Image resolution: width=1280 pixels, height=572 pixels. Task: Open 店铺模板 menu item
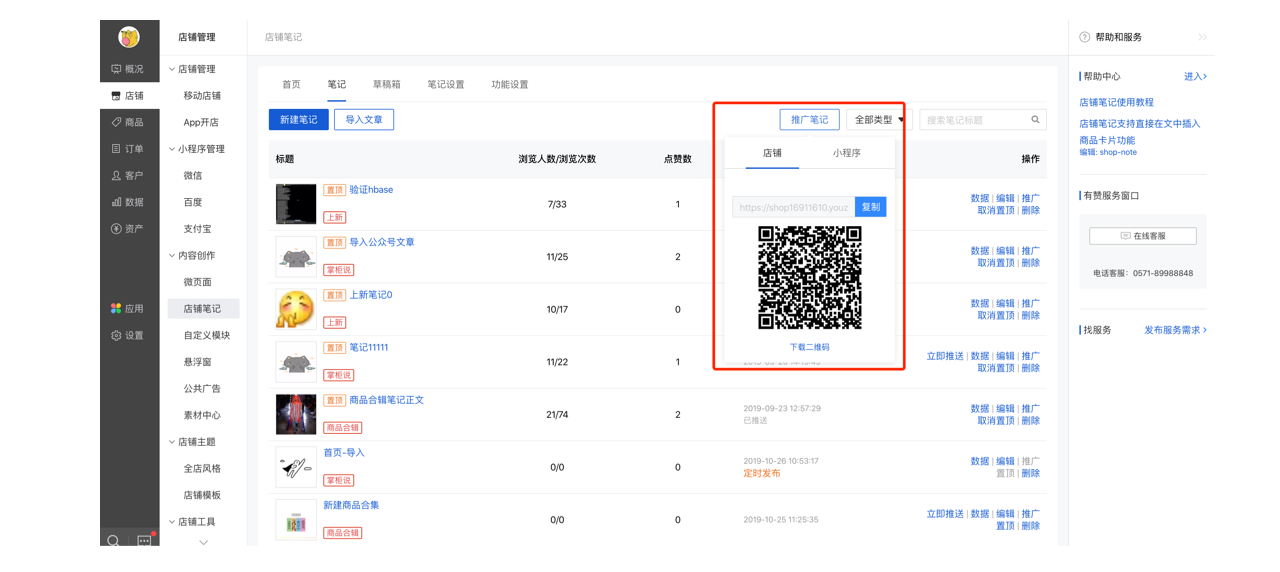click(x=202, y=495)
